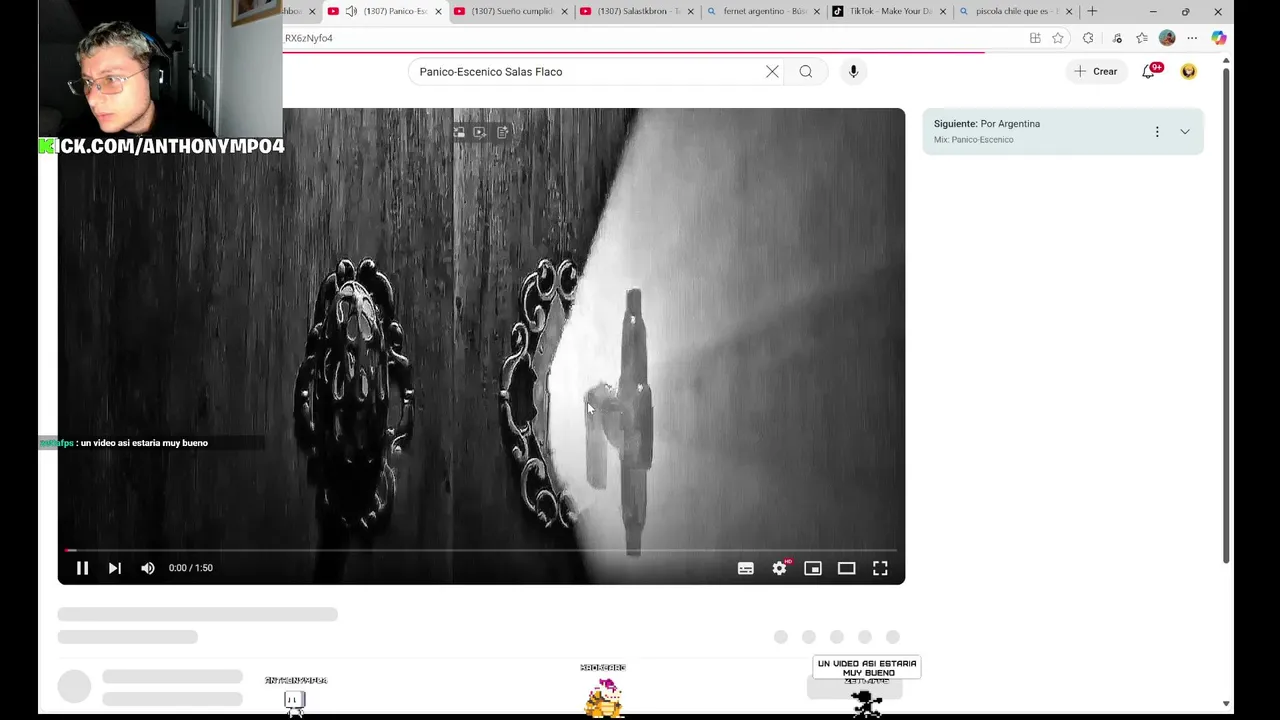Image resolution: width=1280 pixels, height=720 pixels.
Task: Open YouTube notifications bell
Action: point(1149,71)
